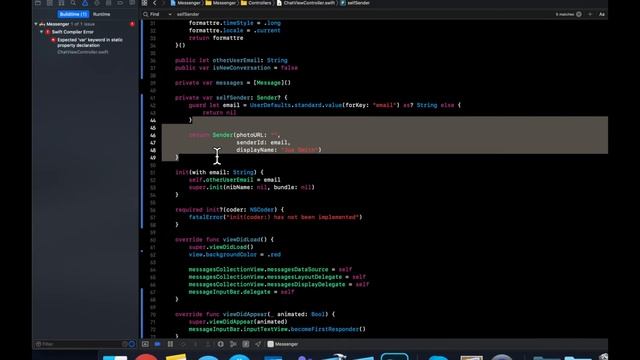Select the Issue navigator triangle icon
The width and height of the screenshot is (640, 360).
click(x=85, y=3)
